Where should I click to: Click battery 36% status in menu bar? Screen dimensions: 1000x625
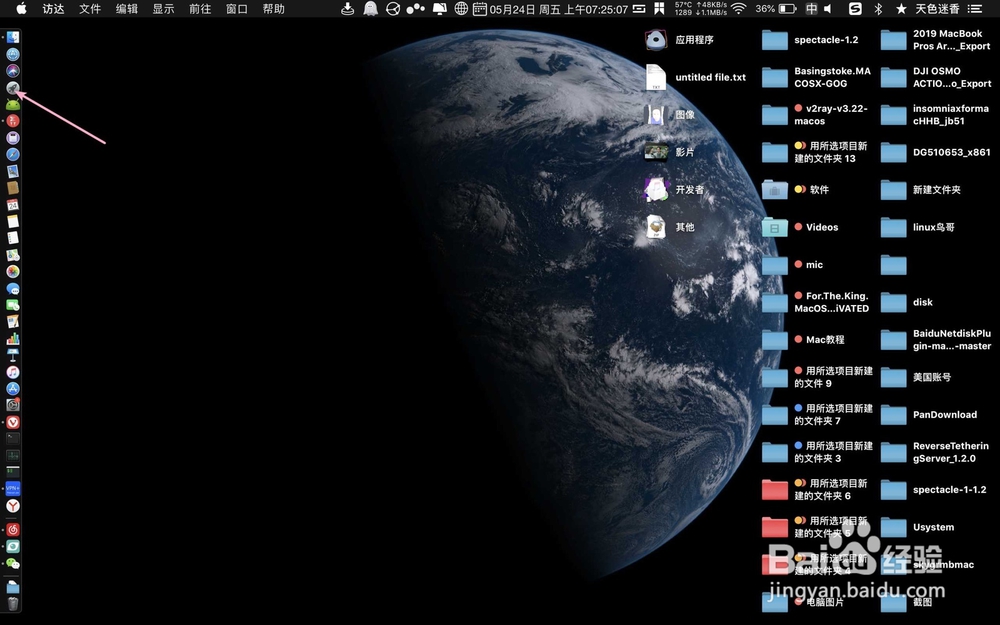click(x=776, y=9)
